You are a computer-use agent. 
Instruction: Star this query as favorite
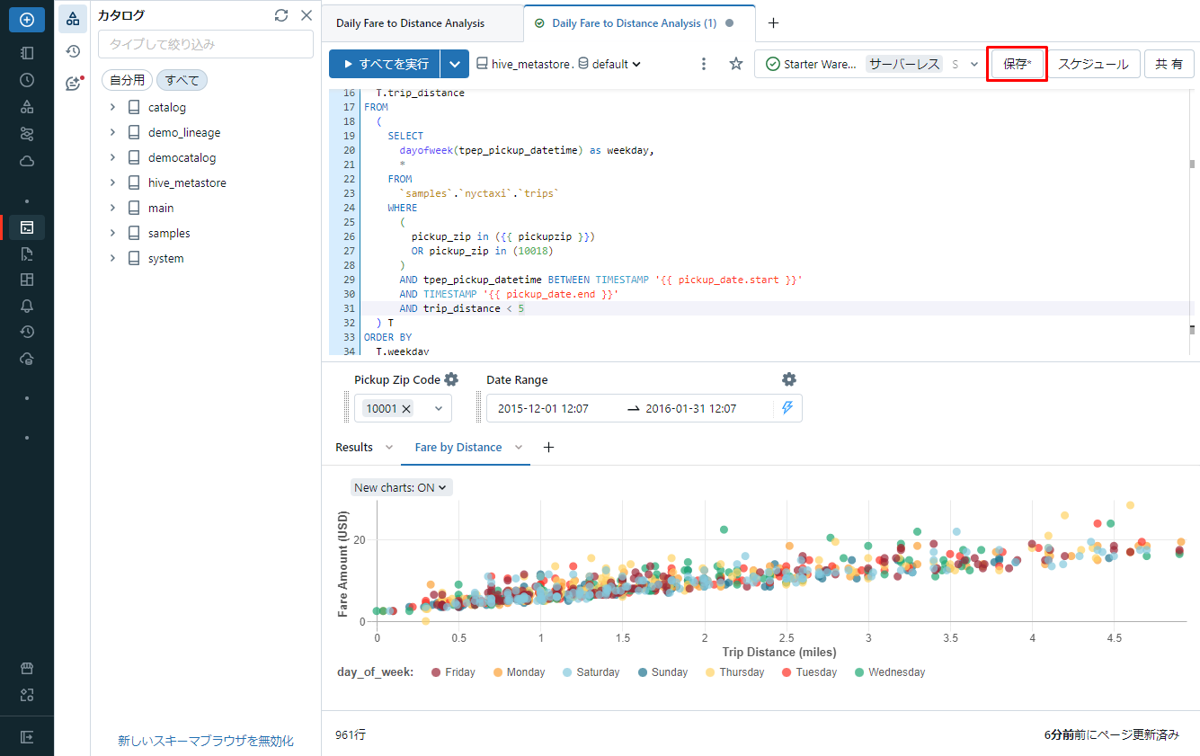pyautogui.click(x=736, y=64)
